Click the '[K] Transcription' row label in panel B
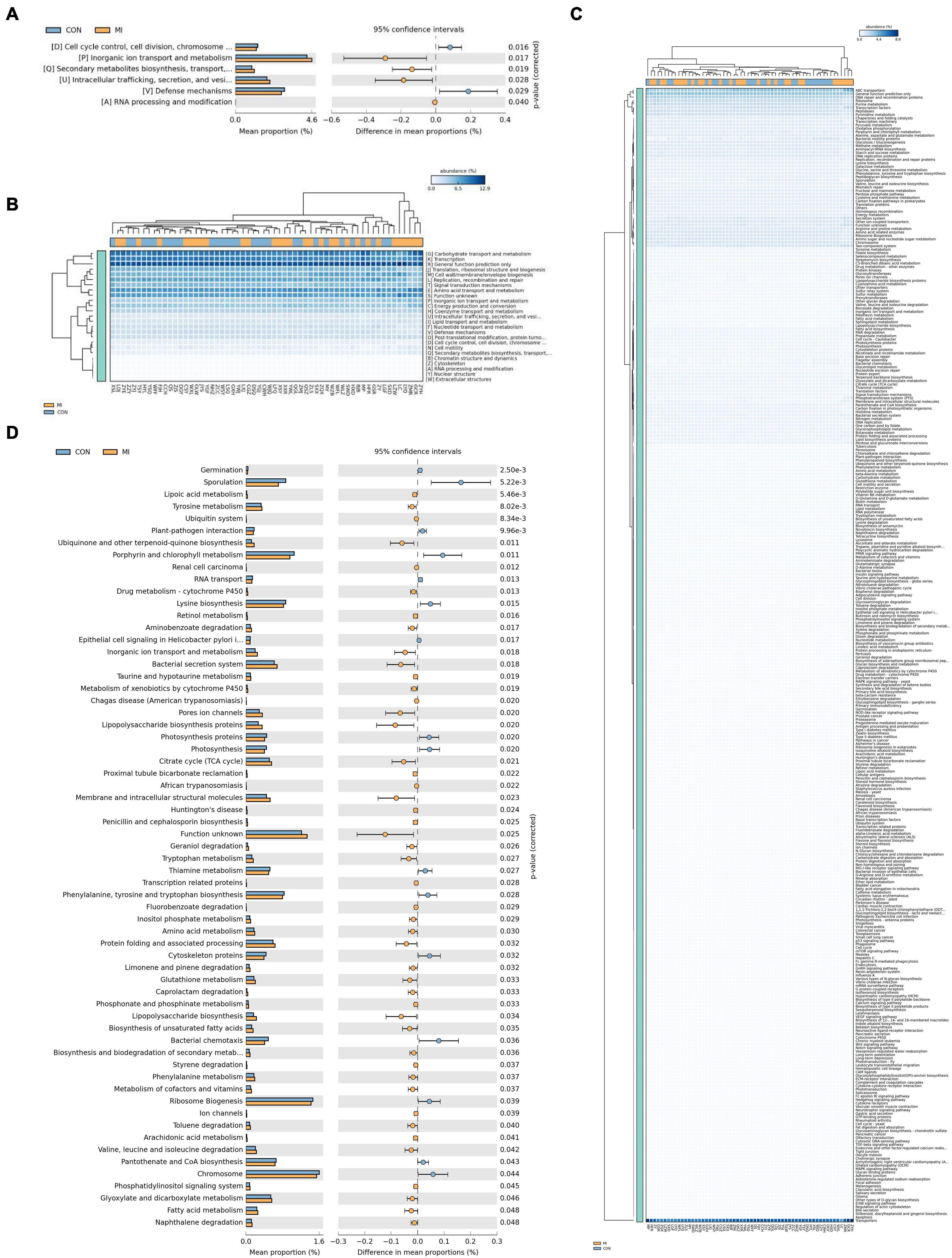Image resolution: width=952 pixels, height=1258 pixels. 445,259
